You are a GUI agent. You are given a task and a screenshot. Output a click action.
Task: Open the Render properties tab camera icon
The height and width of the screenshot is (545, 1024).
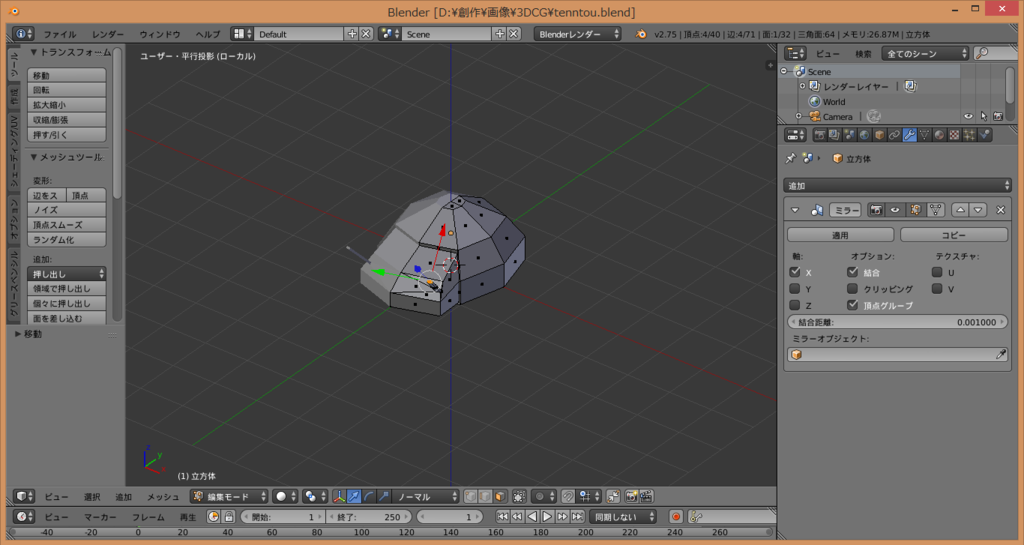[x=820, y=135]
